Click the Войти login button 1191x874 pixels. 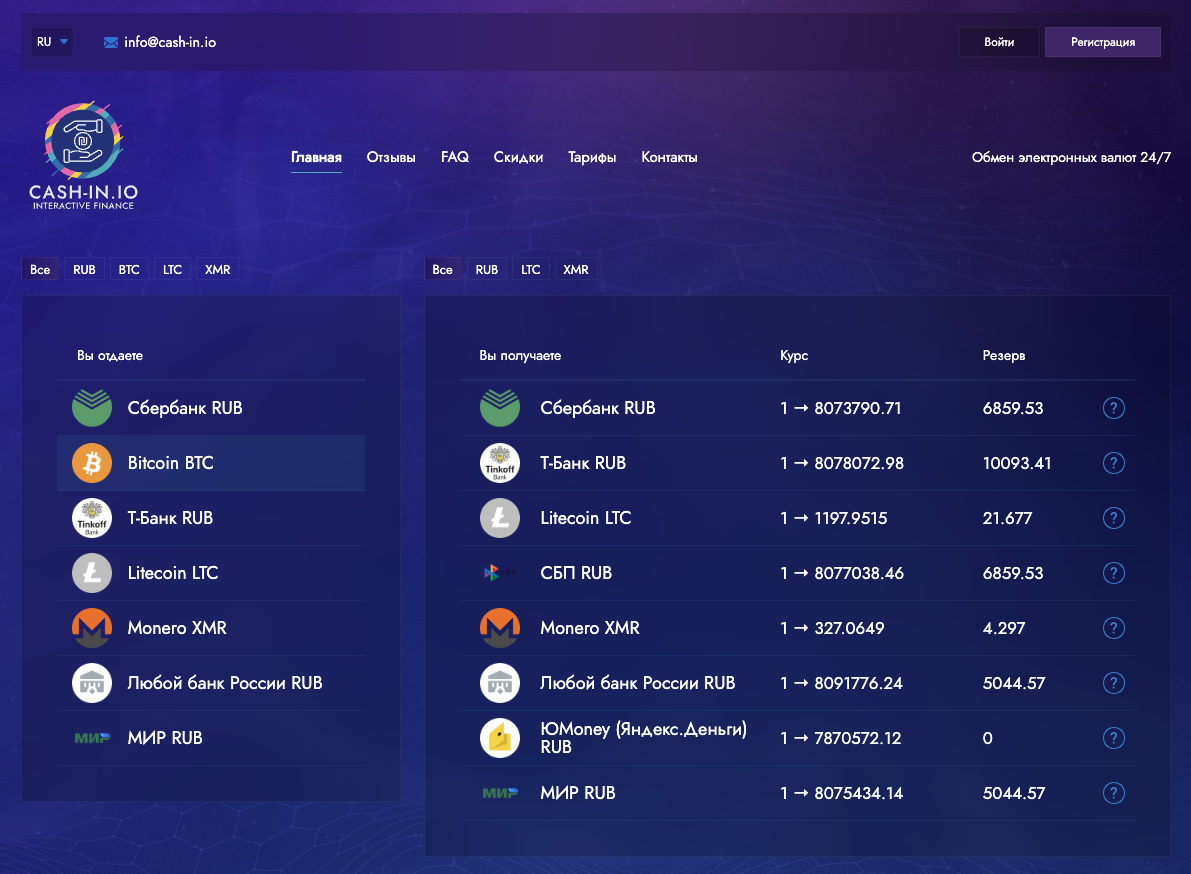(999, 42)
